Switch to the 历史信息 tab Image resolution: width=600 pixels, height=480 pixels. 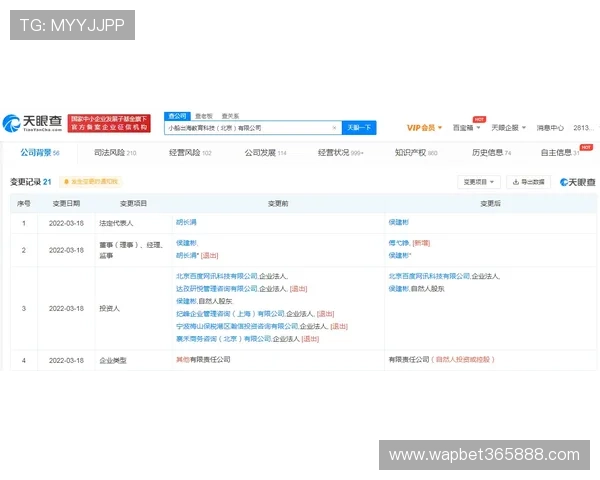coord(491,153)
